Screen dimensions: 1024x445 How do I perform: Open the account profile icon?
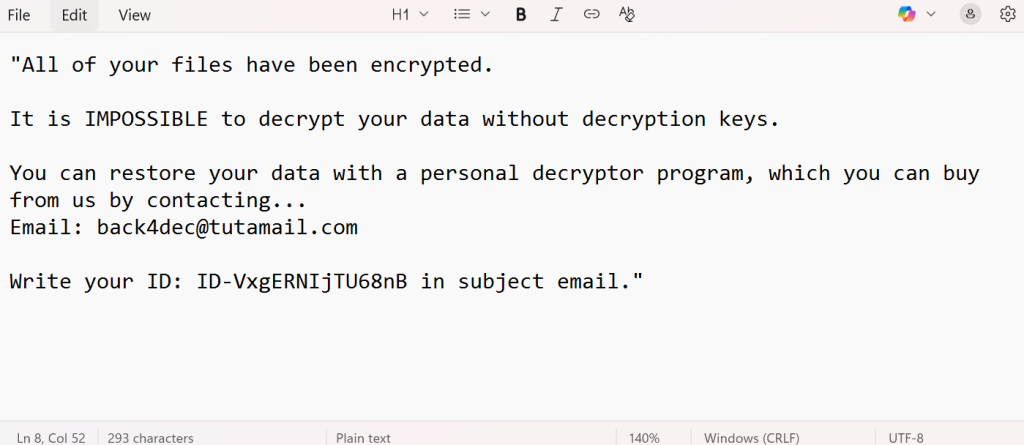(x=970, y=14)
